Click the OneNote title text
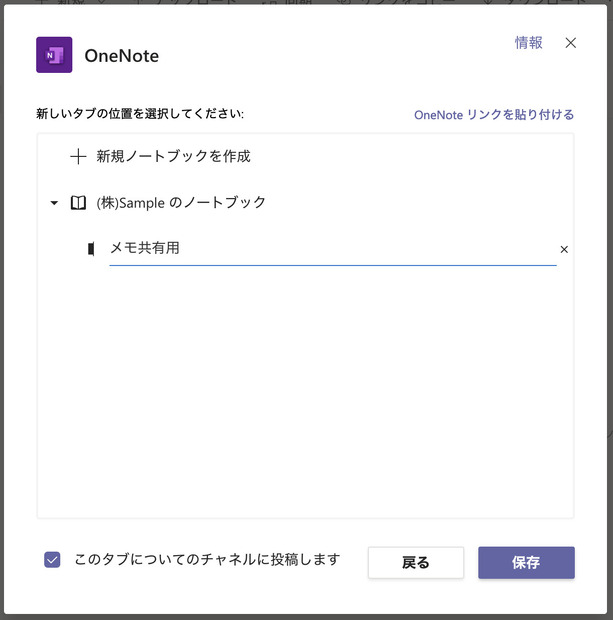This screenshot has width=613, height=620. (122, 56)
